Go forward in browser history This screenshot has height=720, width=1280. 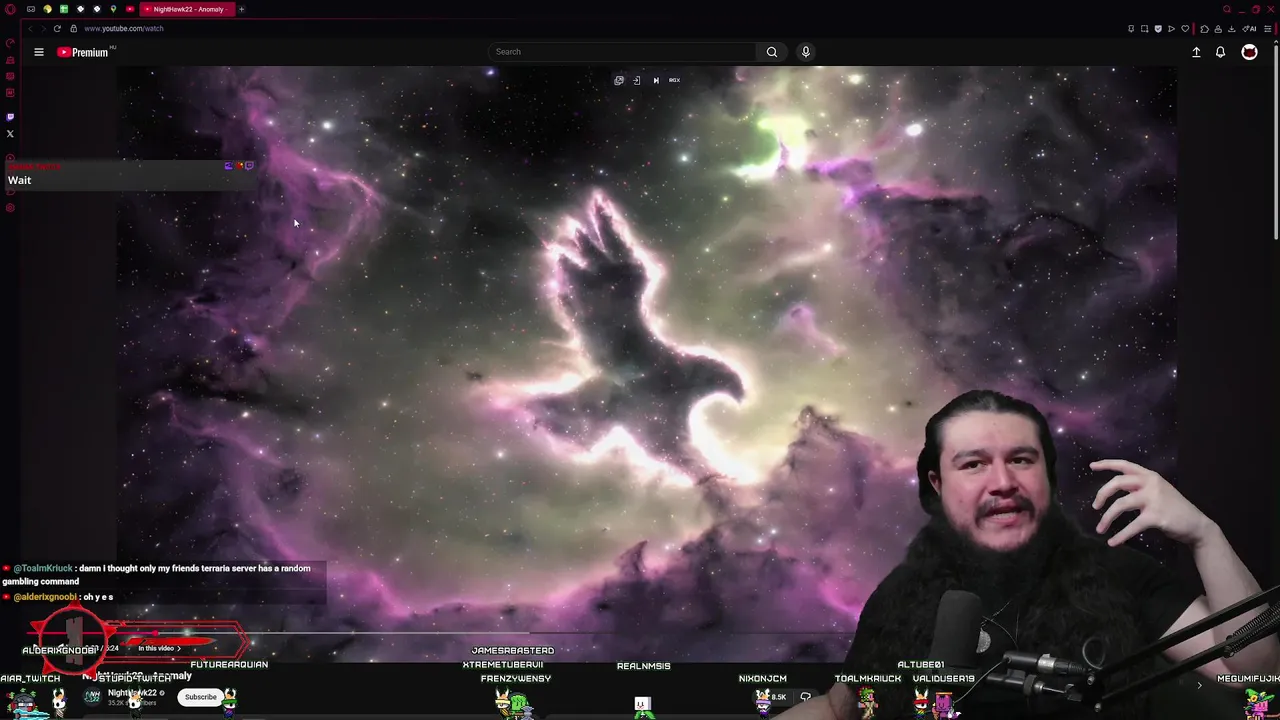click(43, 28)
